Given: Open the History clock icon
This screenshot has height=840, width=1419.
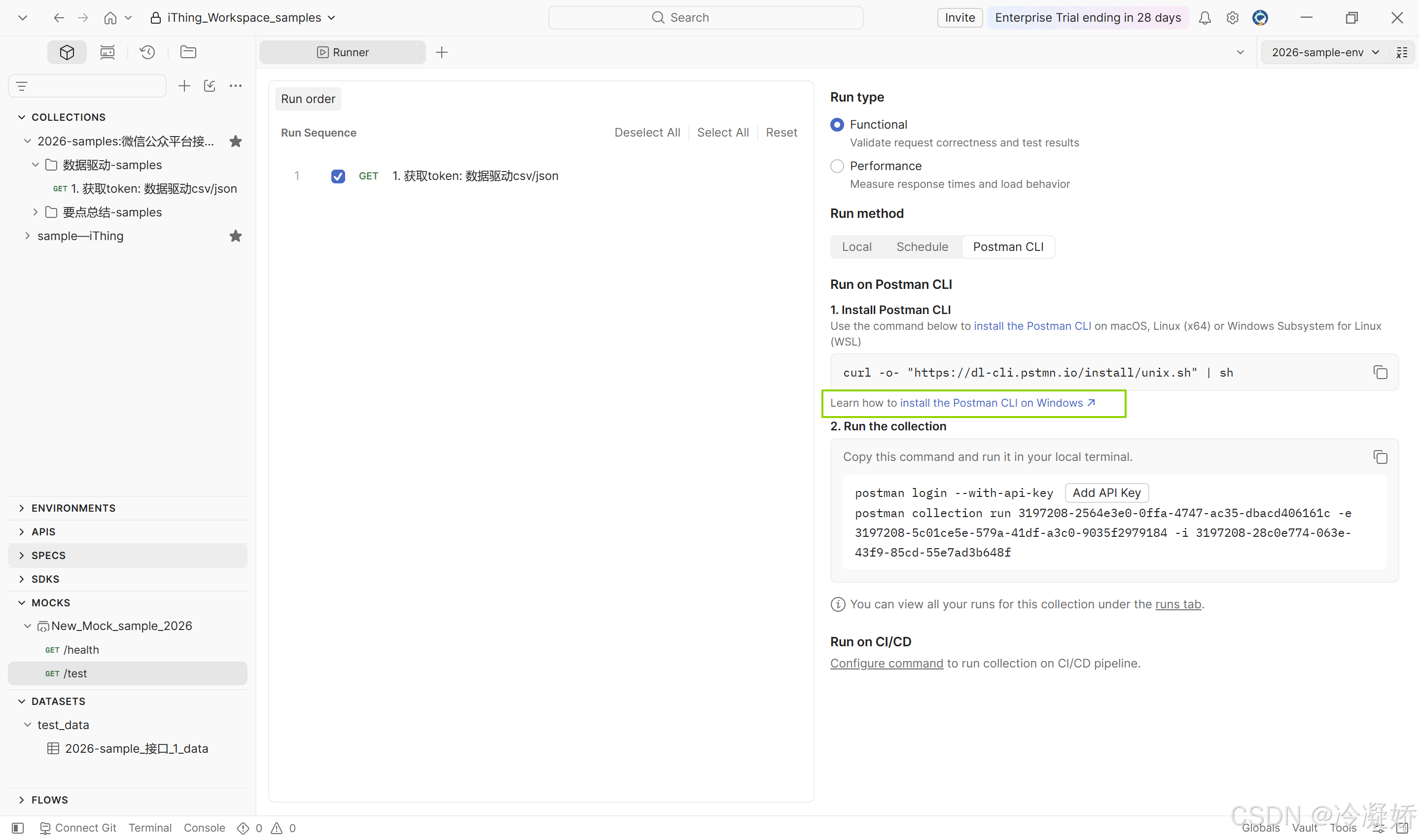Looking at the screenshot, I should 147,52.
